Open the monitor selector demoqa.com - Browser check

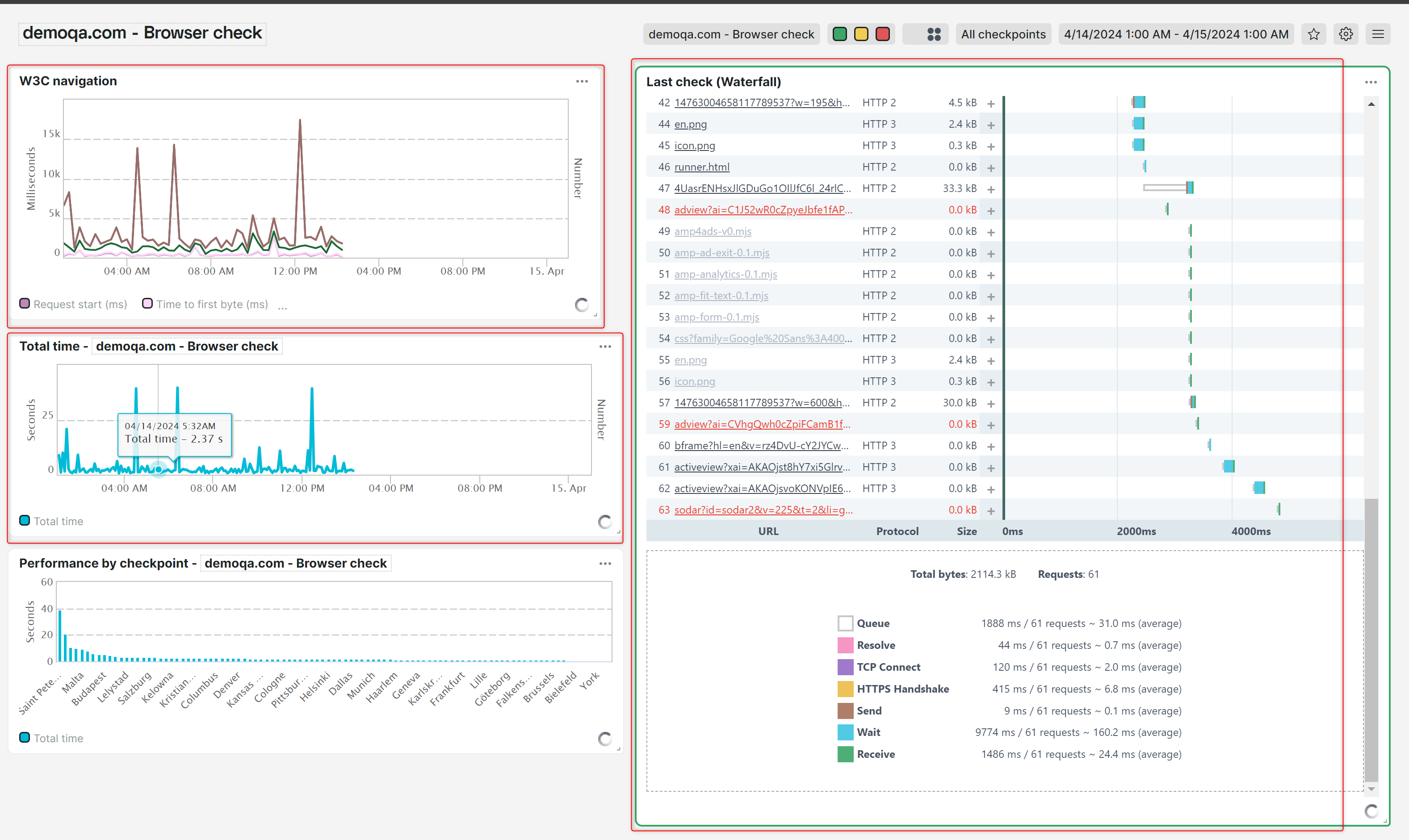pos(730,34)
